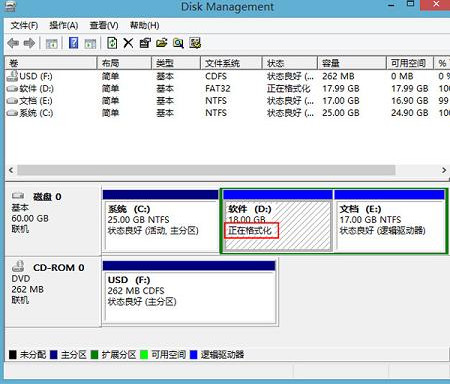The height and width of the screenshot is (384, 450).
Task: Select the 软件 (D:) 18.00 GB partition block
Action: [x=277, y=220]
